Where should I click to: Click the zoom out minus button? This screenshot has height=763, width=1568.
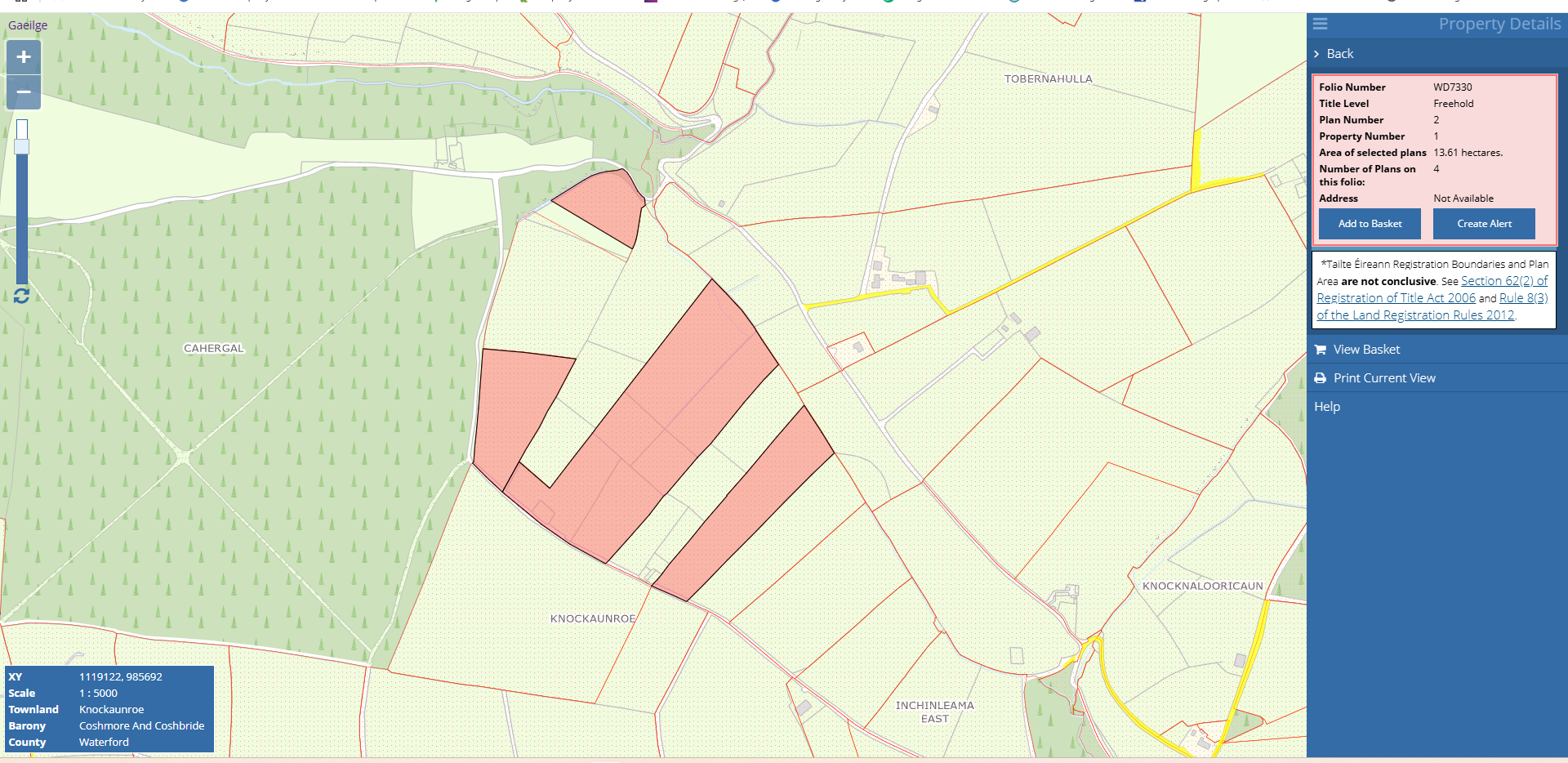24,92
